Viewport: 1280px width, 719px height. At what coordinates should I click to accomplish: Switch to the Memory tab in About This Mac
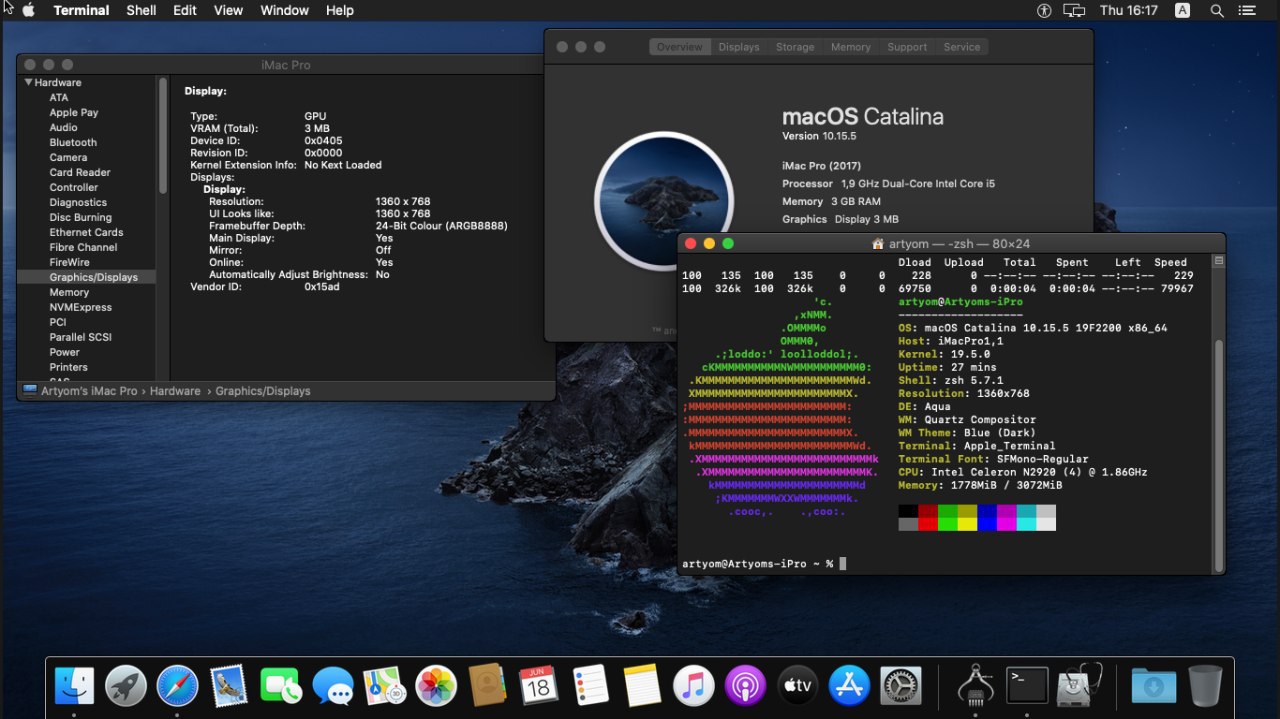point(851,47)
